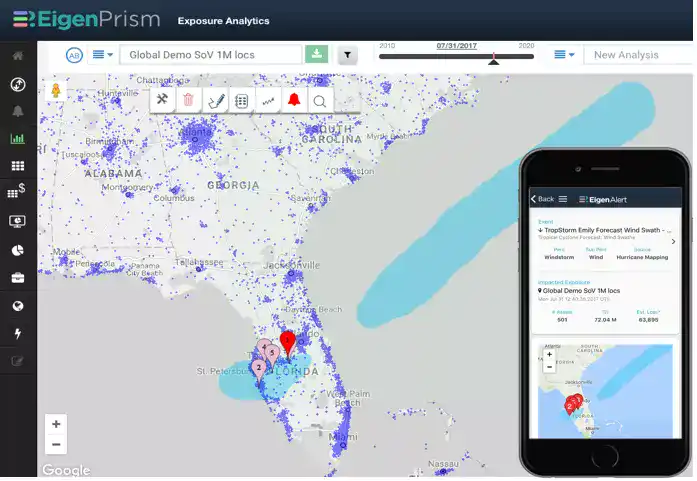The image size is (697, 481).
Task: Click the green download button
Action: pyautogui.click(x=316, y=54)
